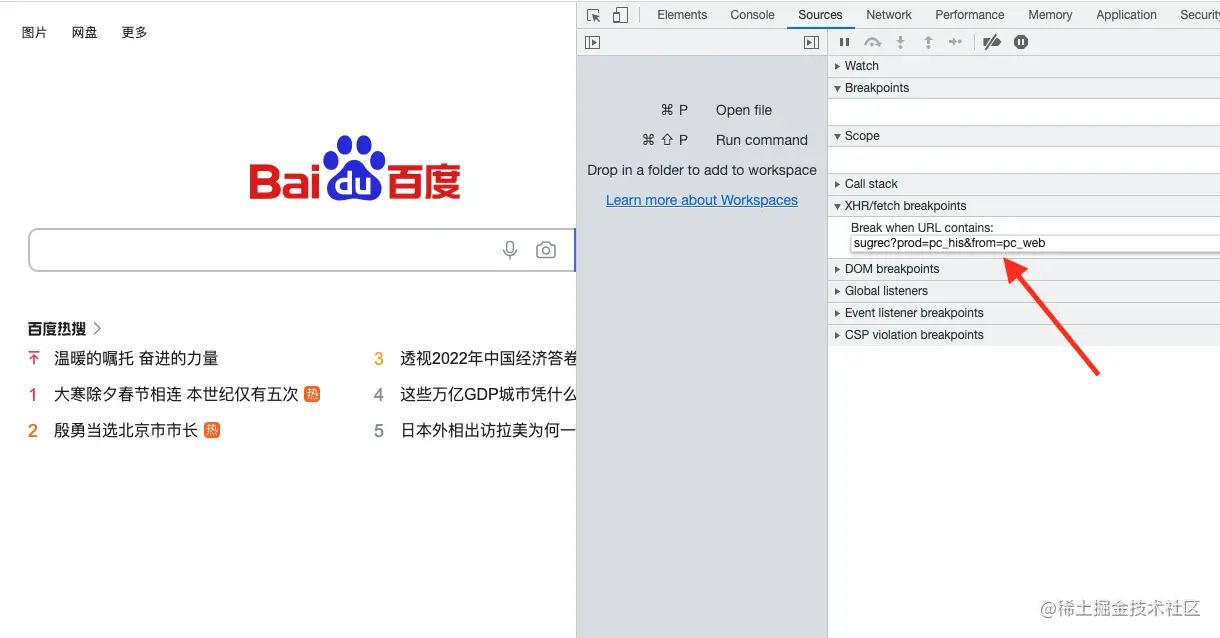Image resolution: width=1220 pixels, height=638 pixels.
Task: Click the voice search microphone icon
Action: pos(510,250)
